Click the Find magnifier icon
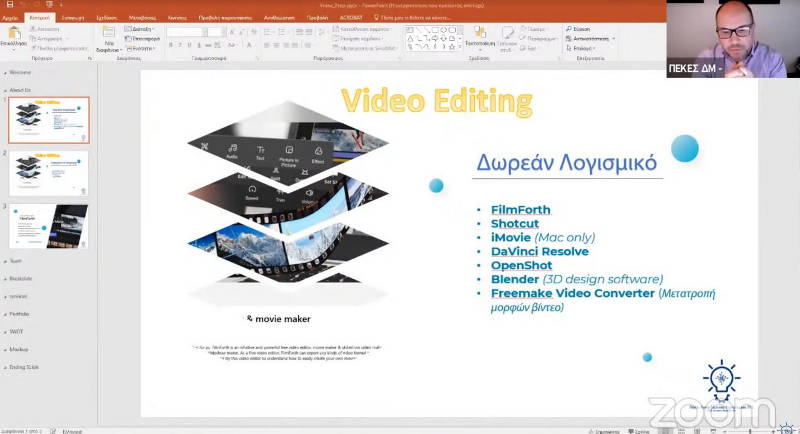The height and width of the screenshot is (434, 800). click(578, 30)
